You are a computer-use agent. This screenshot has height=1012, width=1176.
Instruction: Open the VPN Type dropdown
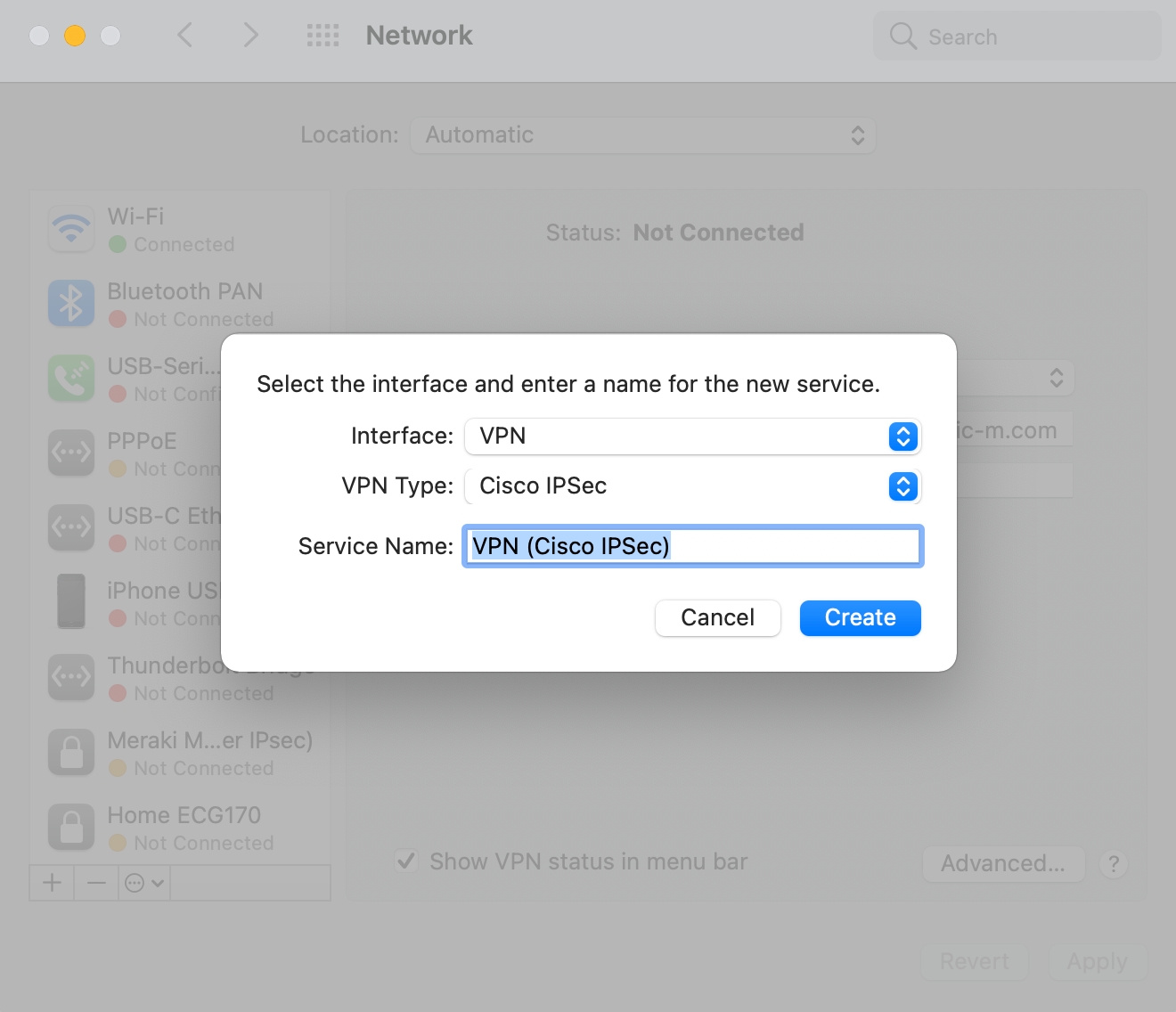692,486
